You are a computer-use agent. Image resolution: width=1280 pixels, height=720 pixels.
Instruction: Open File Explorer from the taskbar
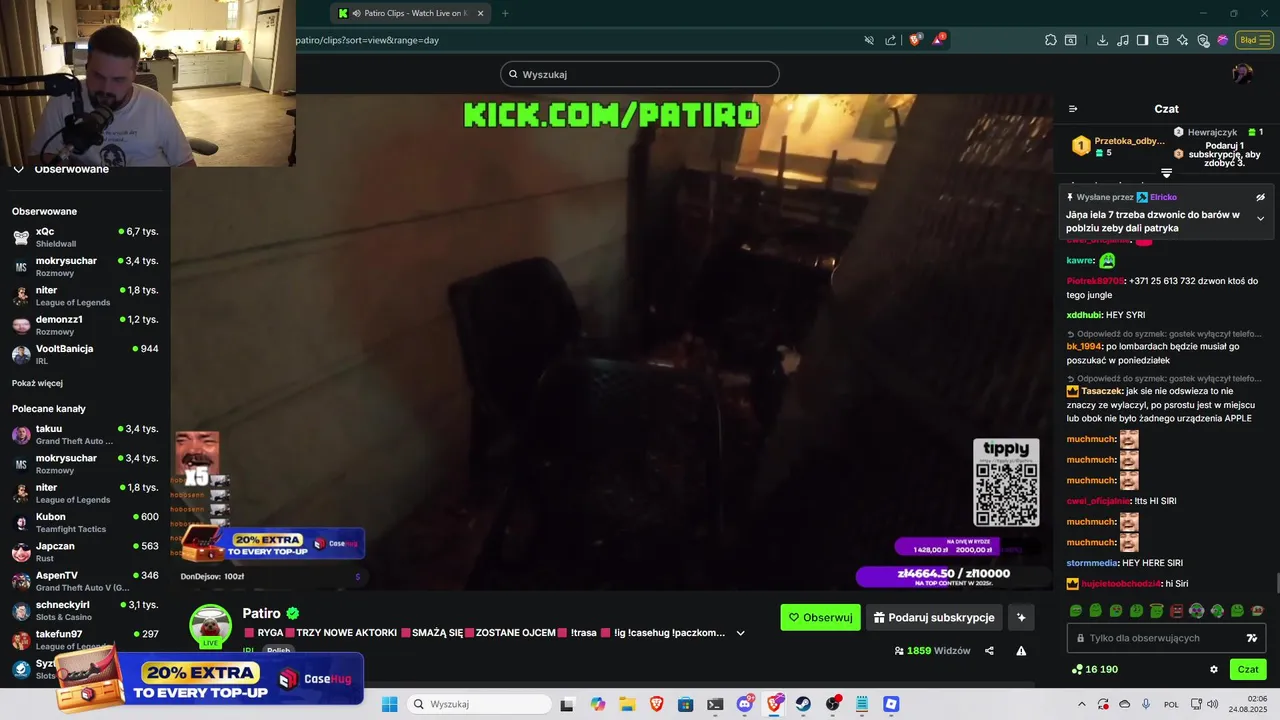pyautogui.click(x=627, y=704)
